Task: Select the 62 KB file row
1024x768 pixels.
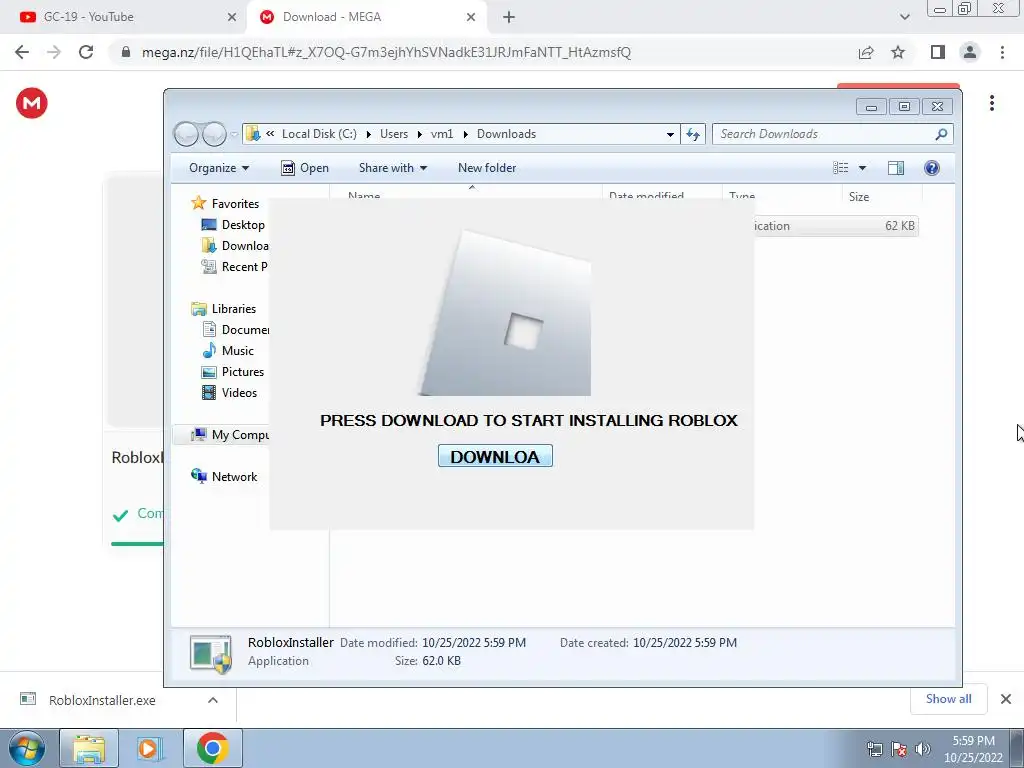Action: (836, 226)
